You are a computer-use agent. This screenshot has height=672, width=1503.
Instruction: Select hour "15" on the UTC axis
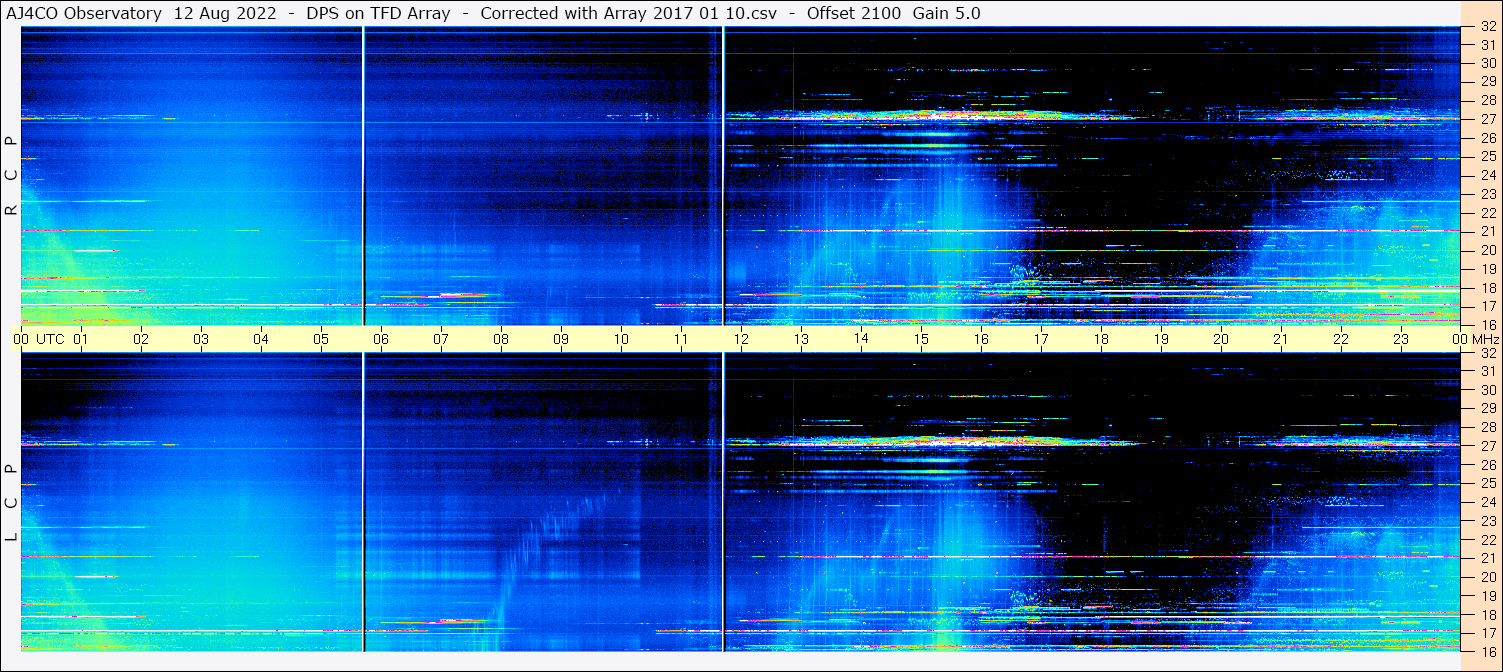pos(921,339)
